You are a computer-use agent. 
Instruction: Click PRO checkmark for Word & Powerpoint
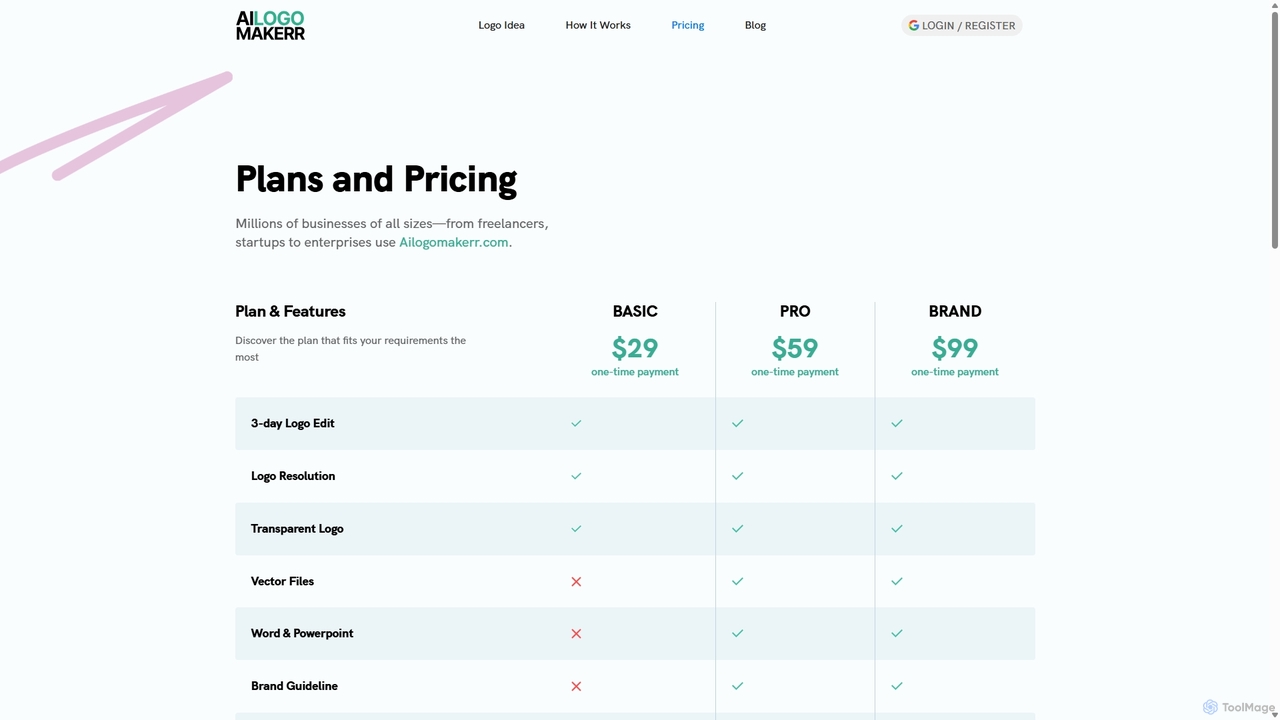(x=737, y=633)
